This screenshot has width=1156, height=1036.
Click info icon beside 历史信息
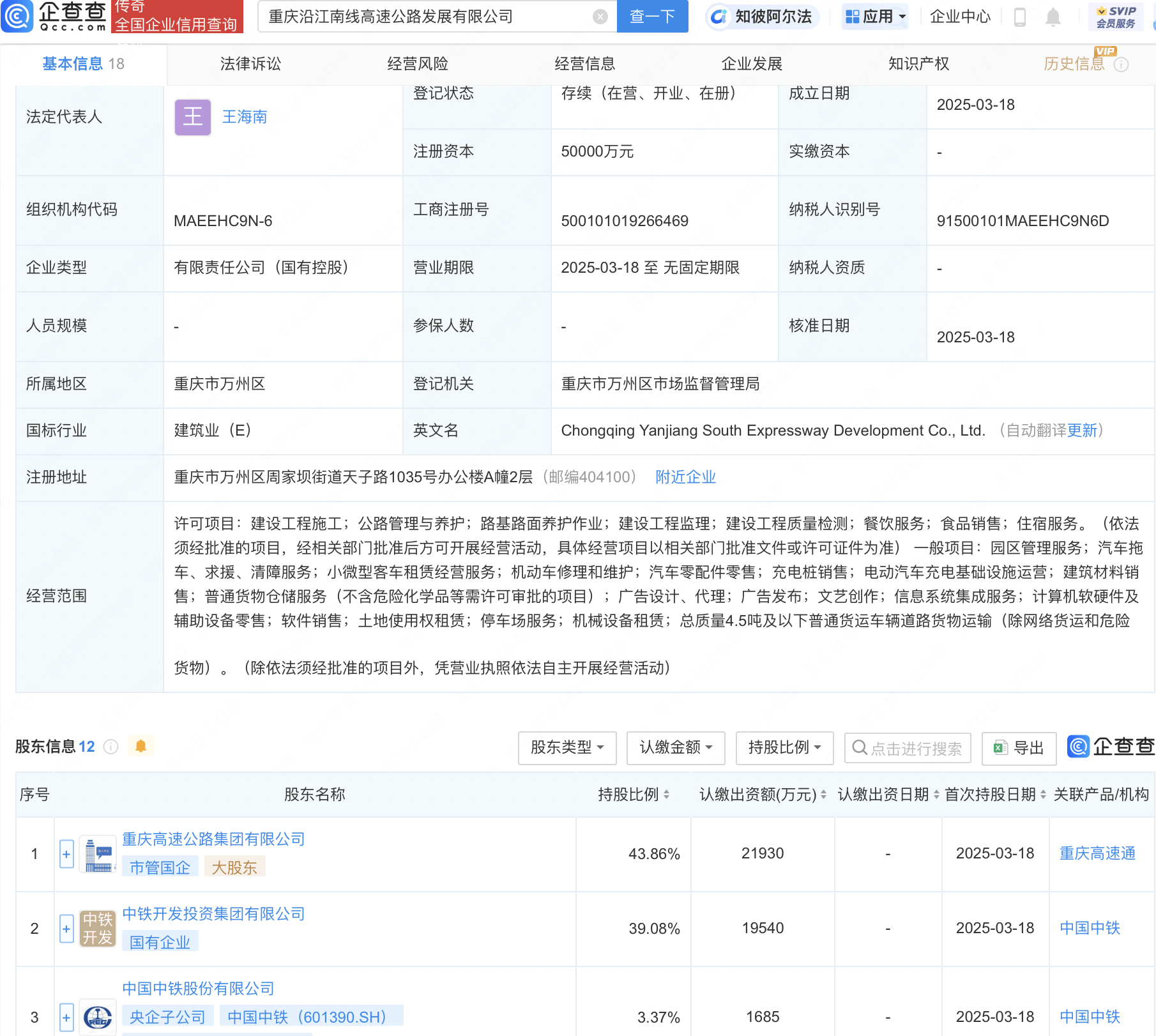(x=1122, y=65)
